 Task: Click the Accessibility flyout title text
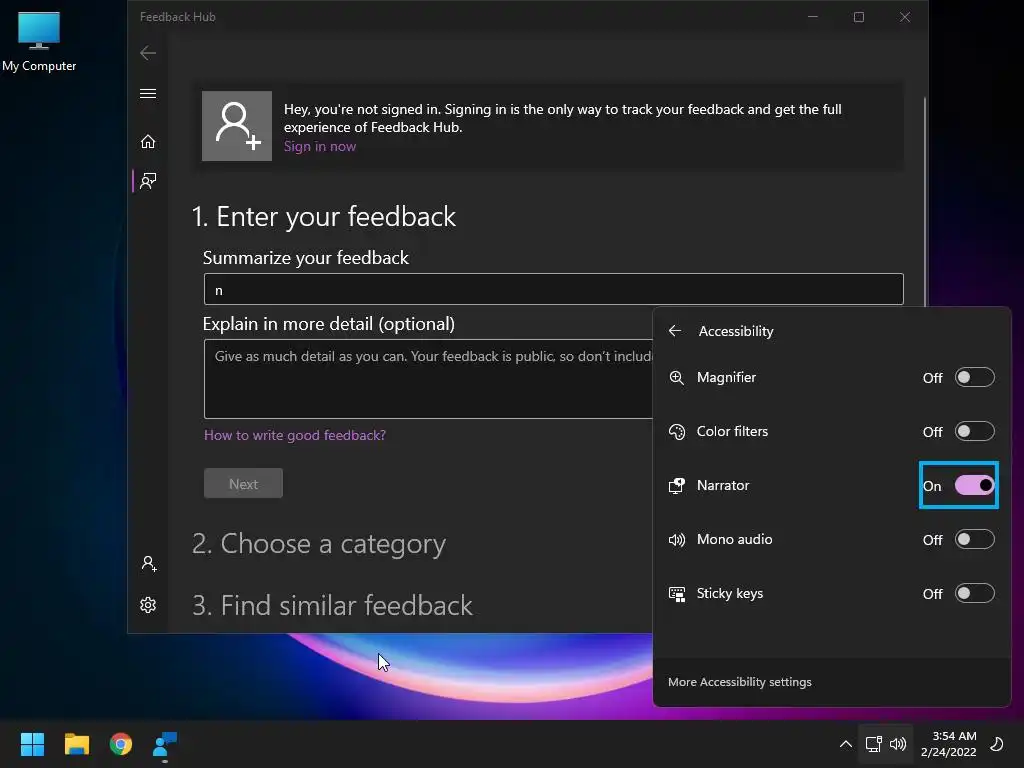(736, 331)
